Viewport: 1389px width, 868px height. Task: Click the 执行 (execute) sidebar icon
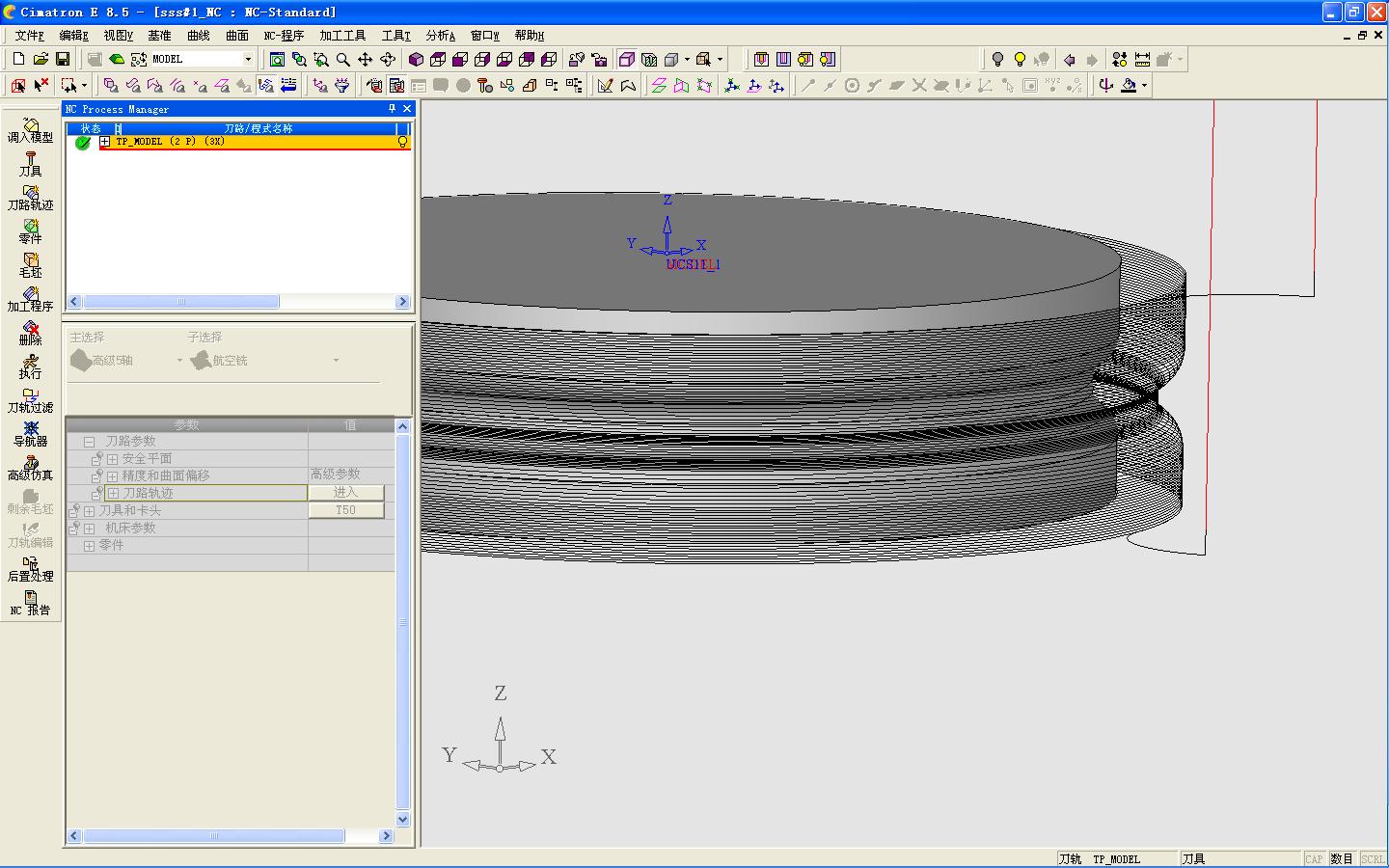pyautogui.click(x=30, y=365)
